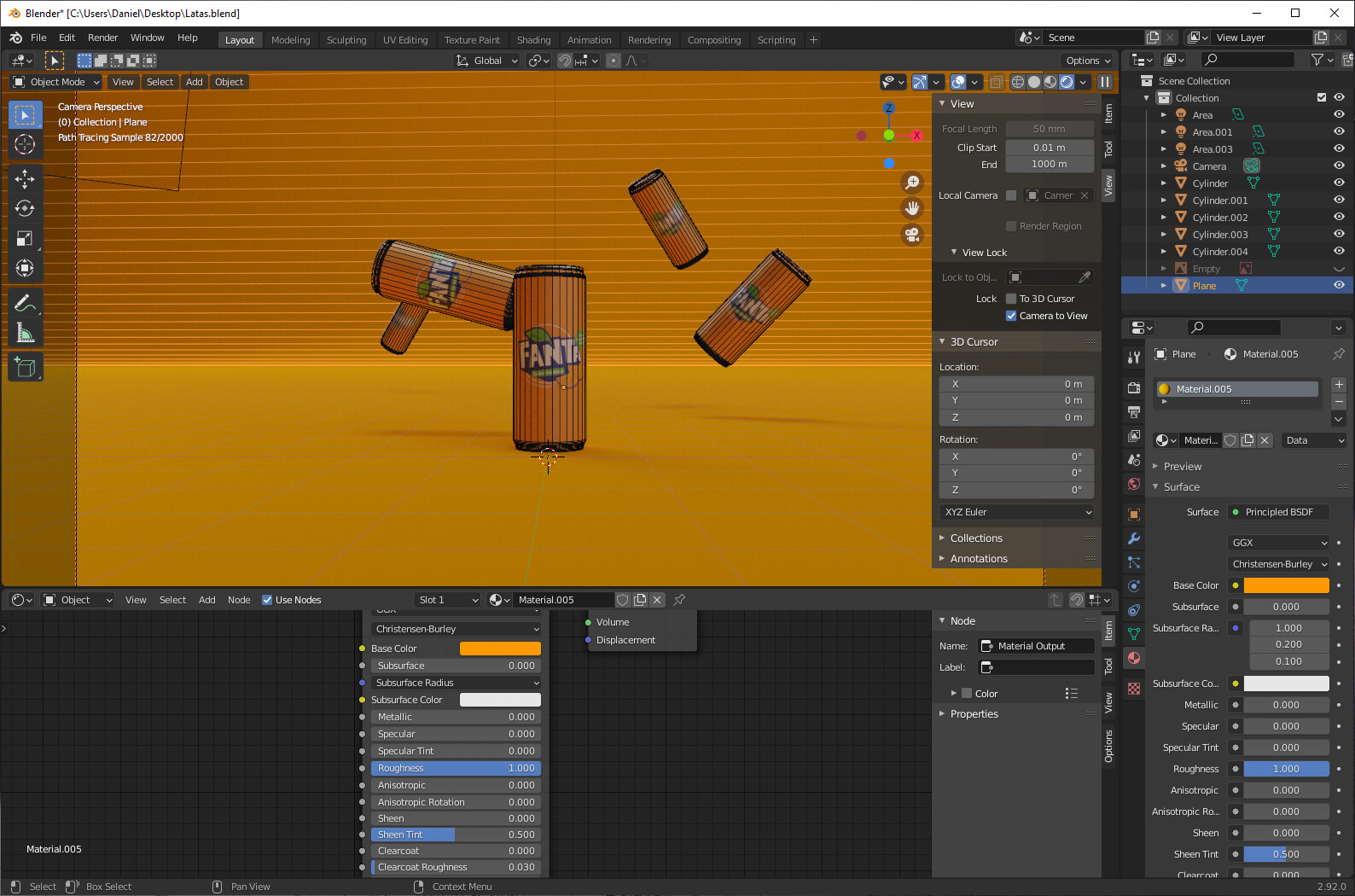
Task: Expand the Collections panel
Action: point(976,538)
